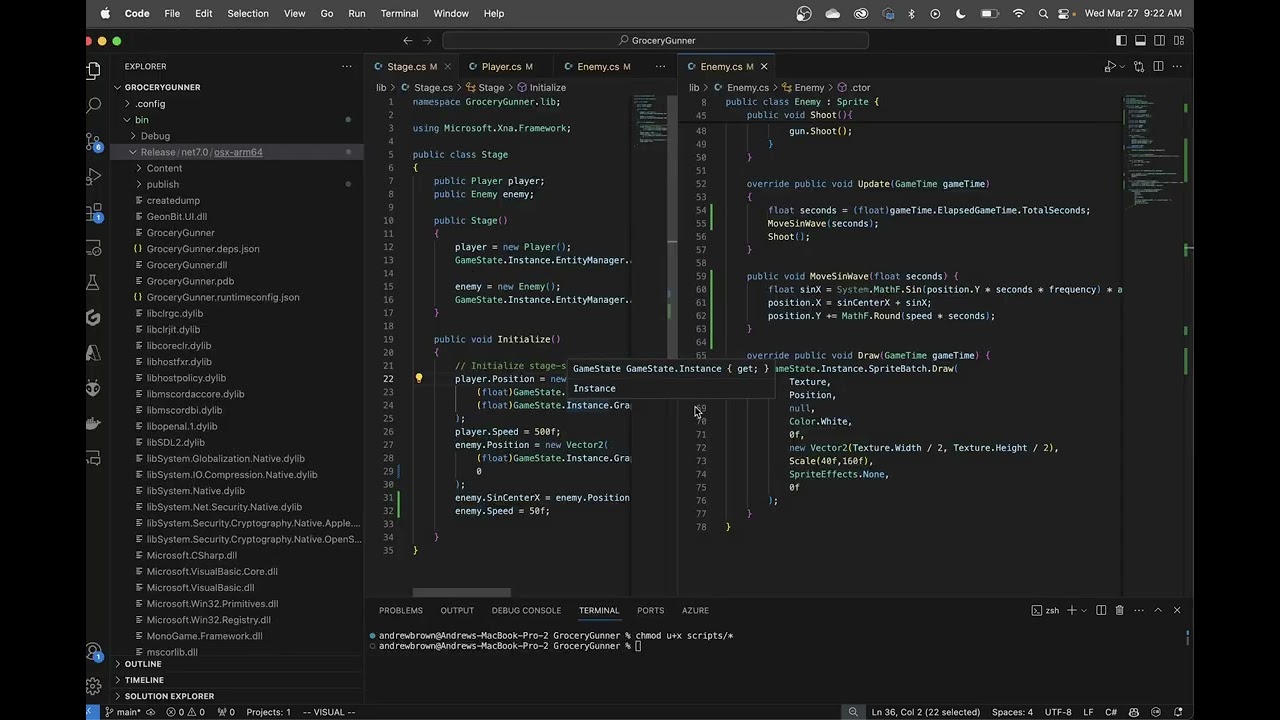The image size is (1280, 720).
Task: Open the Extensions view
Action: point(93,212)
